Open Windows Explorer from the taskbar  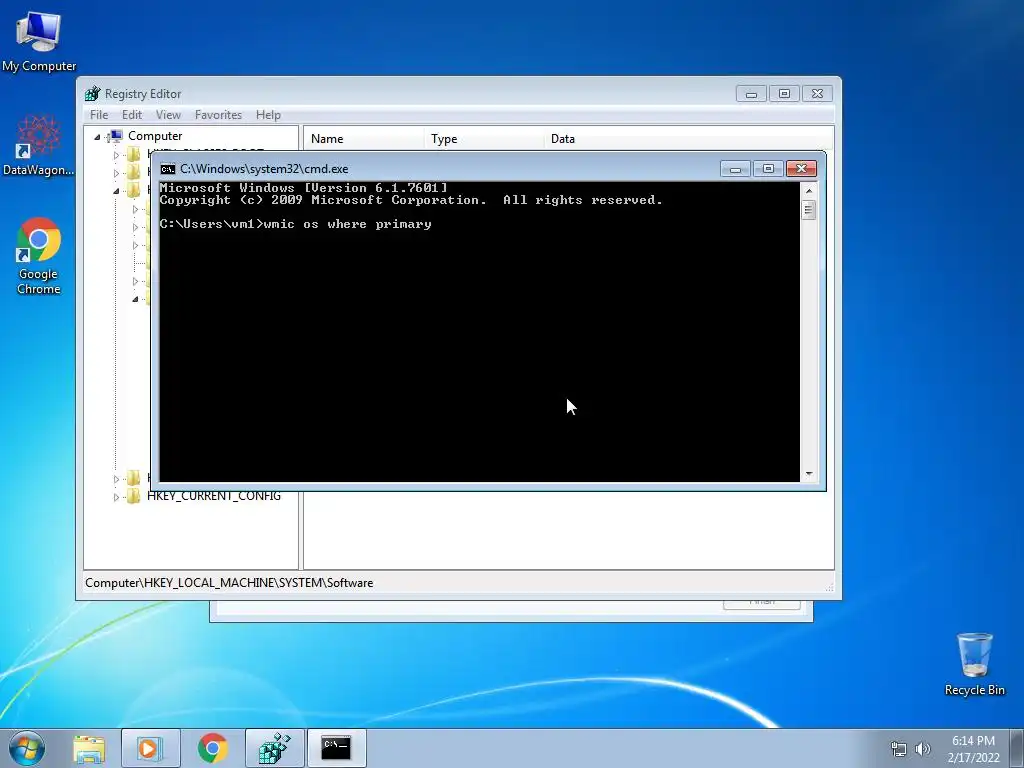(89, 748)
